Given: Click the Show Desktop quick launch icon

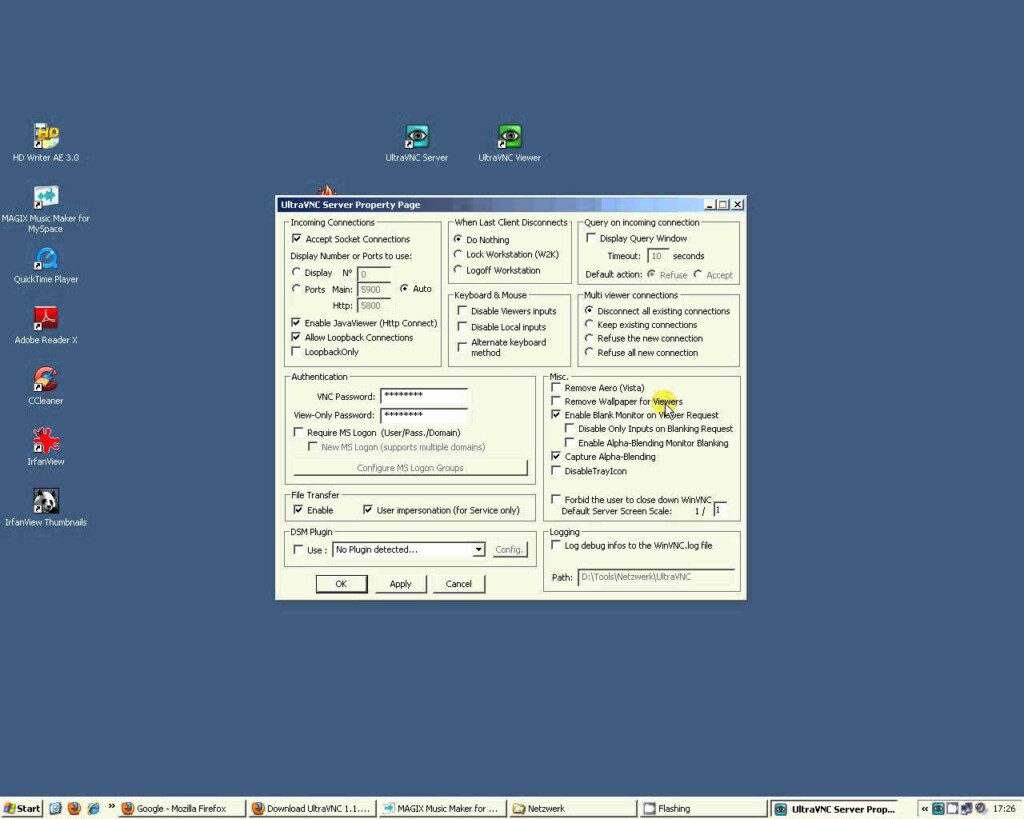Looking at the screenshot, I should pos(56,809).
